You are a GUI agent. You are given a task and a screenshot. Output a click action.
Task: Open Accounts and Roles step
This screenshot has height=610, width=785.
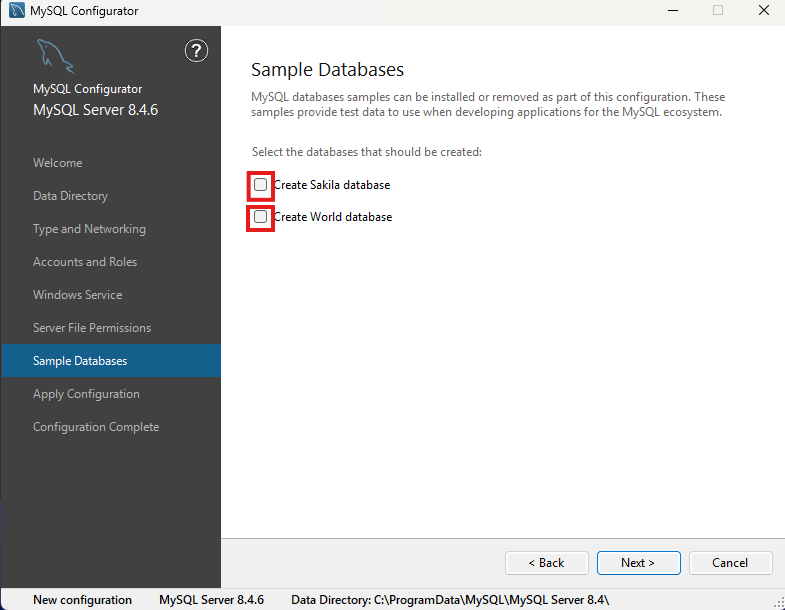click(x=85, y=262)
